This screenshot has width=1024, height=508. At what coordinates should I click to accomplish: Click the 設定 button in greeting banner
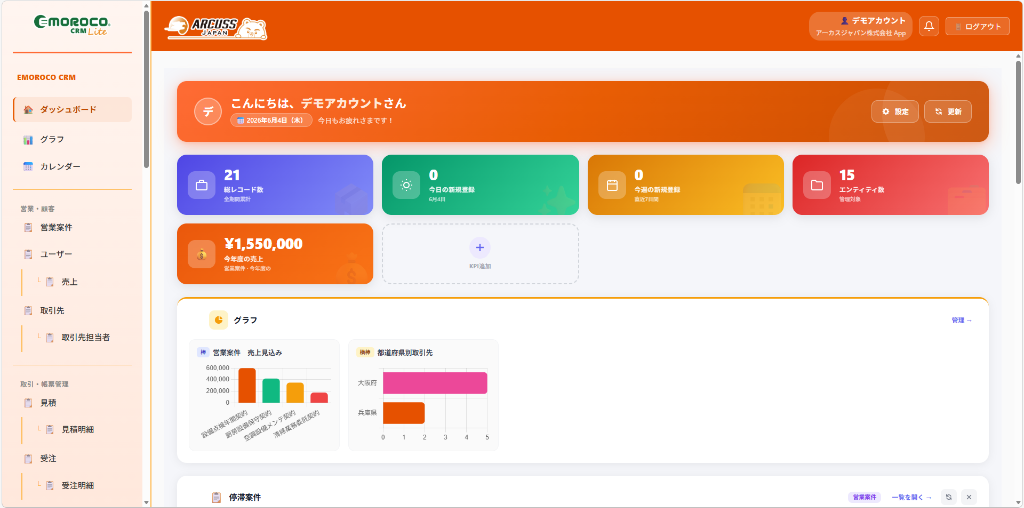click(x=895, y=112)
